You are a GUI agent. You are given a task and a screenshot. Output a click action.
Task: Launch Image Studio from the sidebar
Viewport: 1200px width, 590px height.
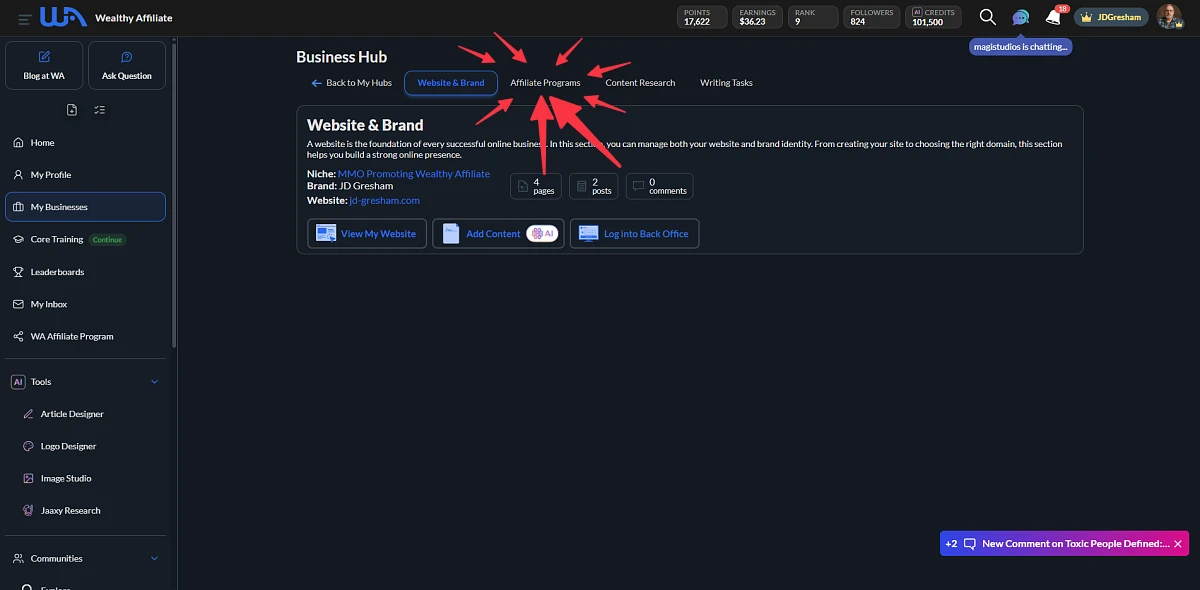pyautogui.click(x=65, y=478)
